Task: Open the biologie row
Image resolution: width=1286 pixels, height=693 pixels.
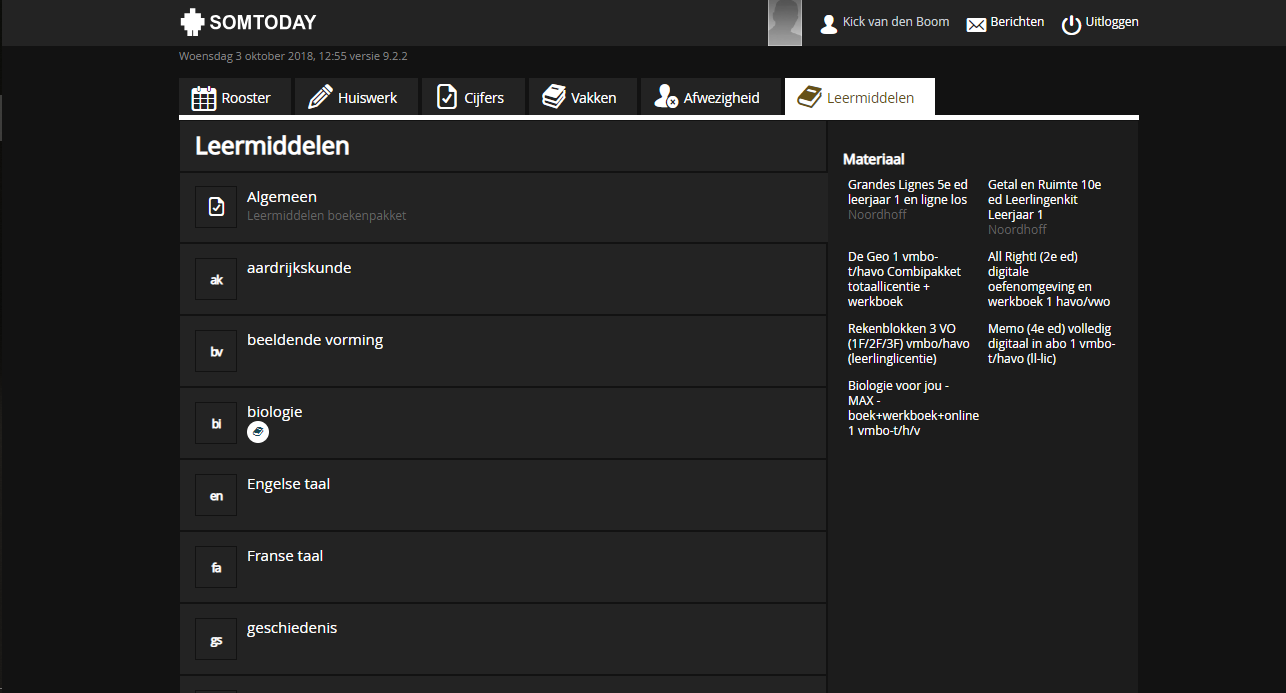Action: [503, 423]
